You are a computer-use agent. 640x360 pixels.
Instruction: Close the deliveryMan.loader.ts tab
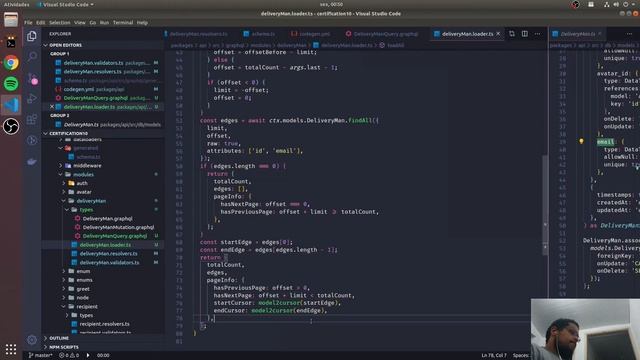click(x=498, y=34)
